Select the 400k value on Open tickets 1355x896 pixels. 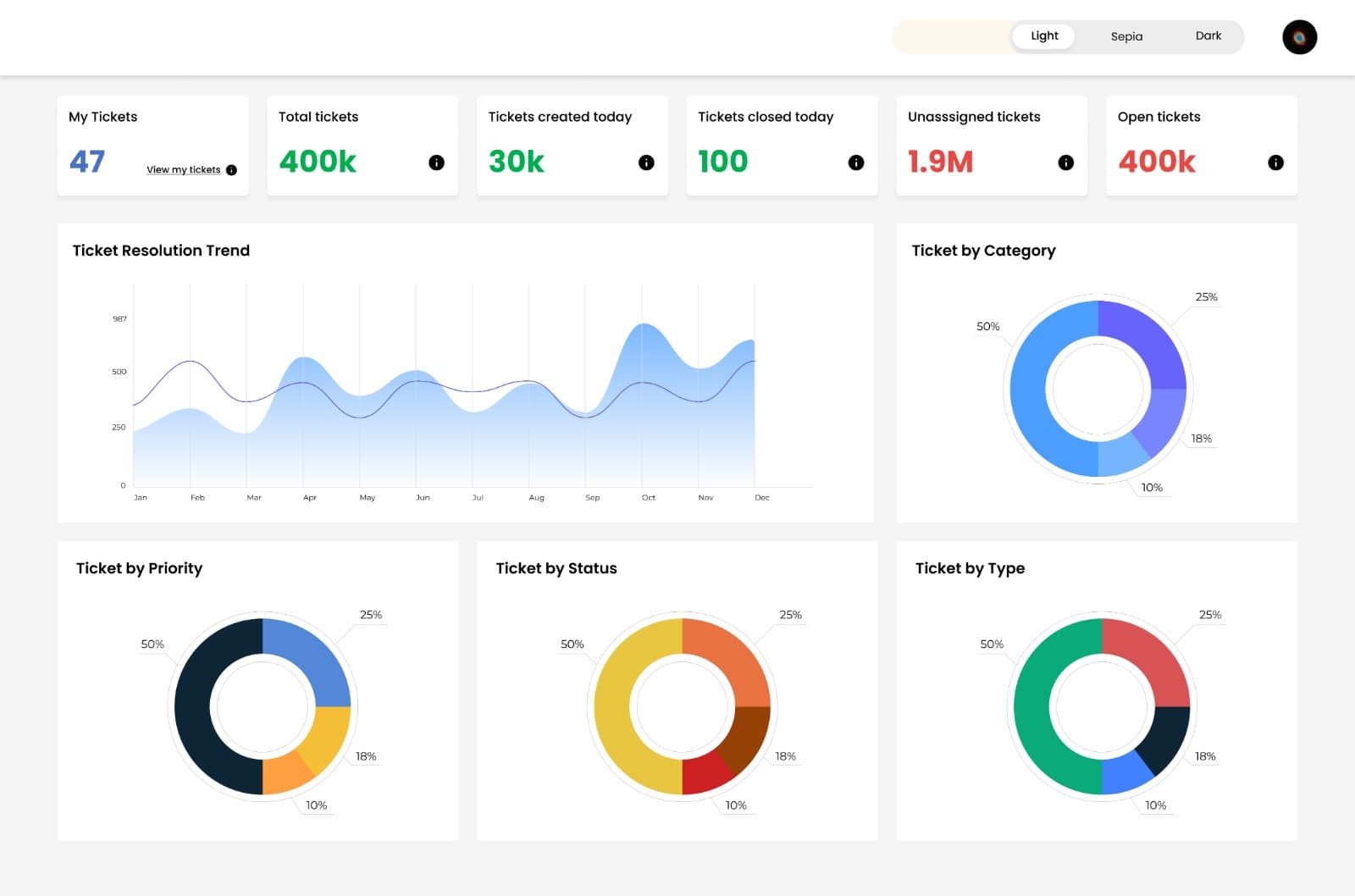pos(1157,161)
